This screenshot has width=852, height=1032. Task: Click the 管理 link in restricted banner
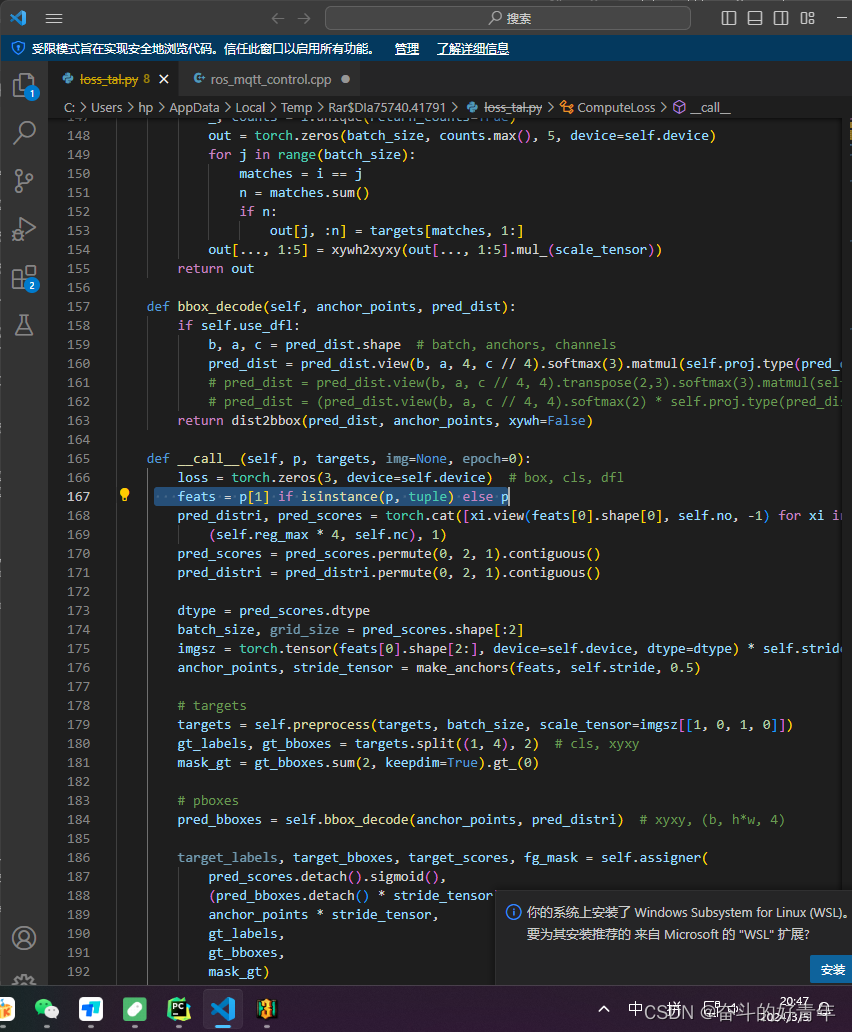coord(407,49)
